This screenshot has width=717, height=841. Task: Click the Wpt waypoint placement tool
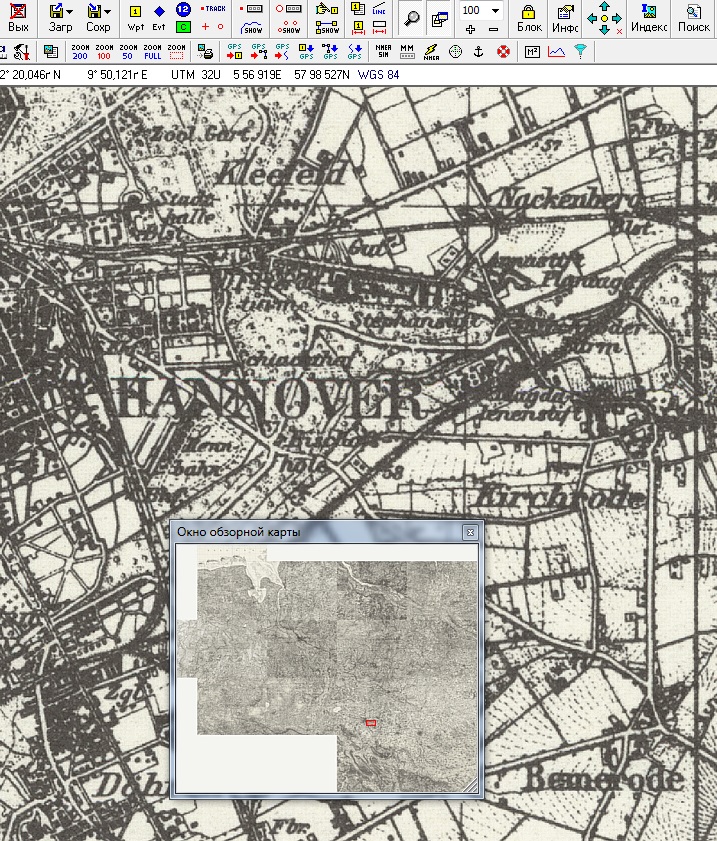(x=136, y=17)
